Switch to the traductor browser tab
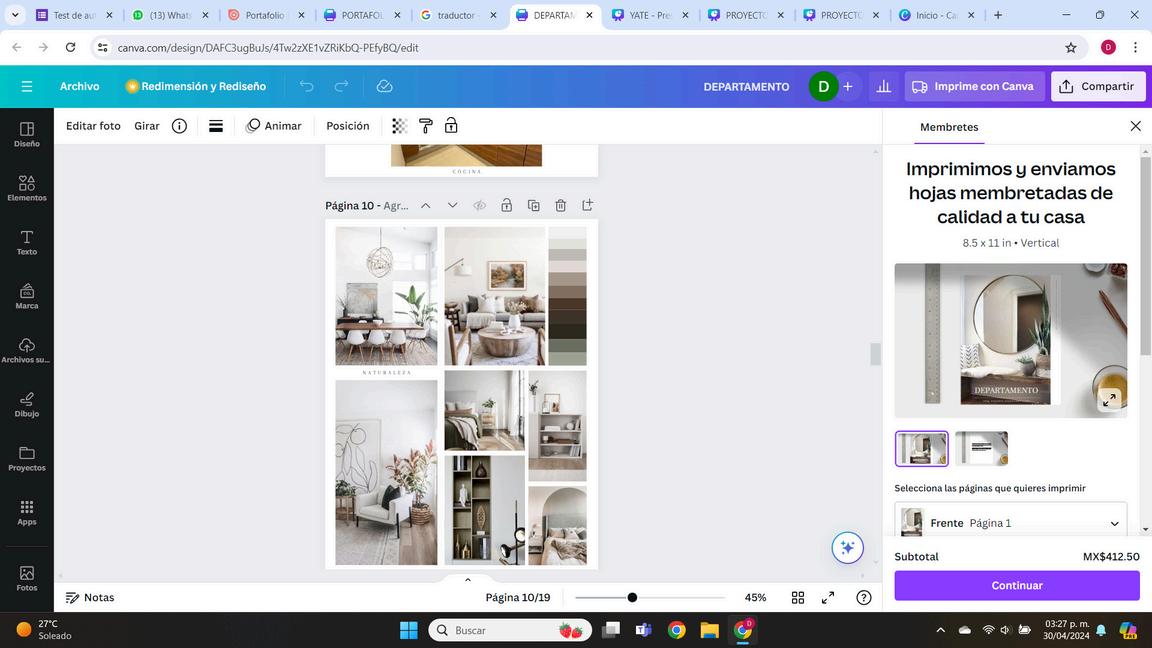This screenshot has width=1152, height=648. (x=458, y=15)
